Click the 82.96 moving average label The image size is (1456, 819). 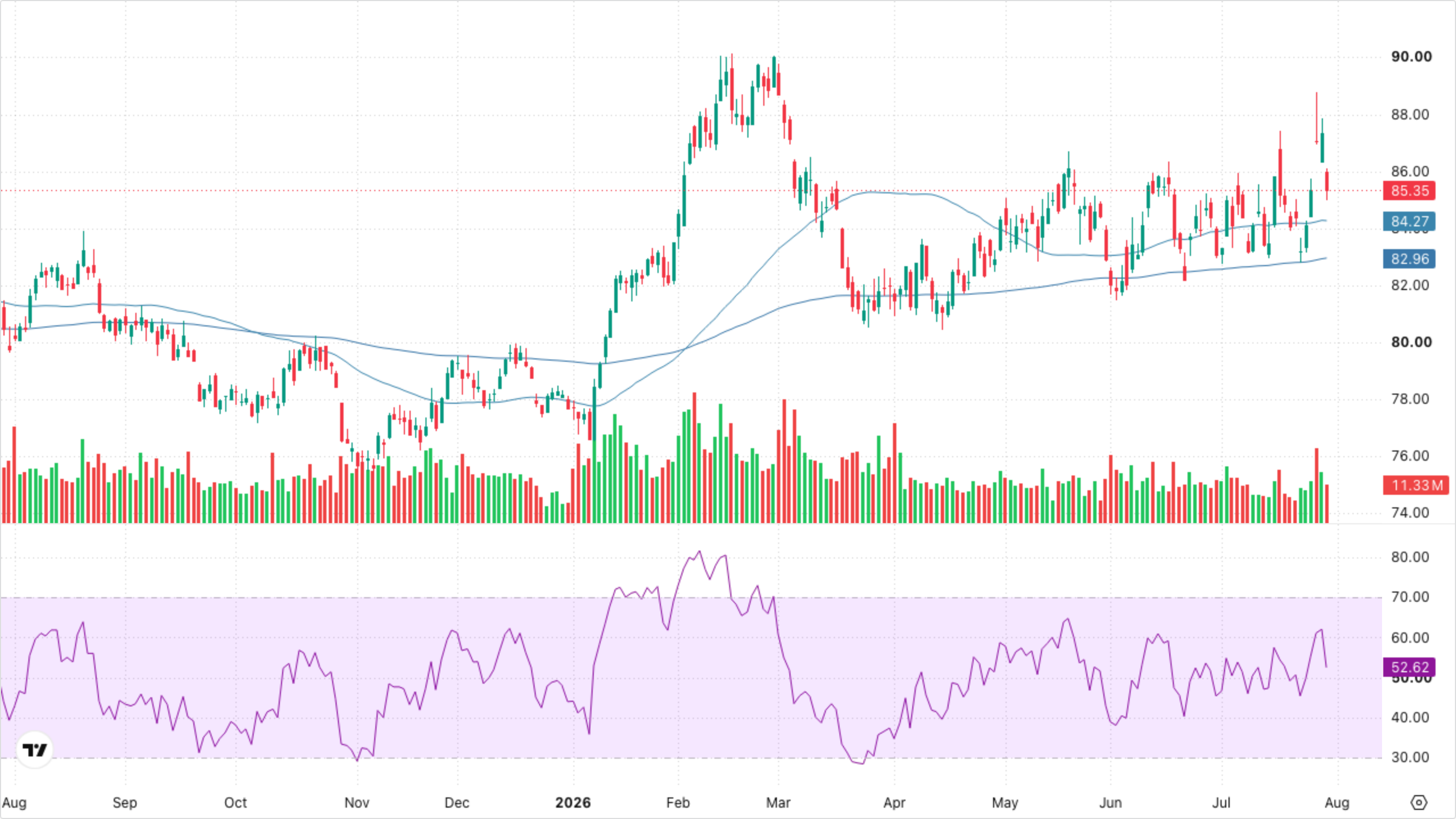coord(1409,259)
